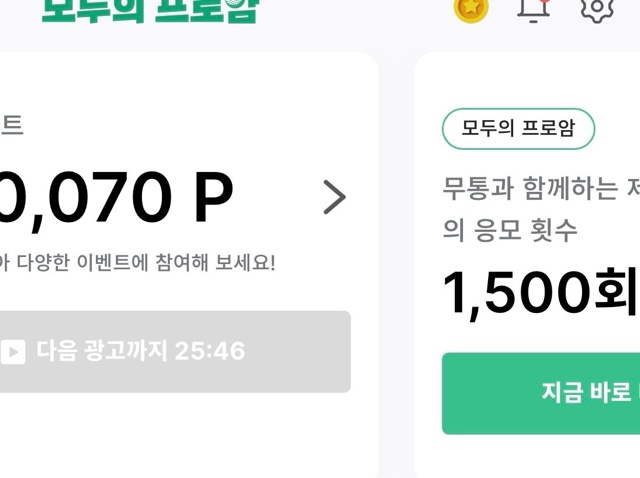Tap the 무통과 함께하는 promo headline
Viewport: 640px width, 478px height.
(541, 188)
